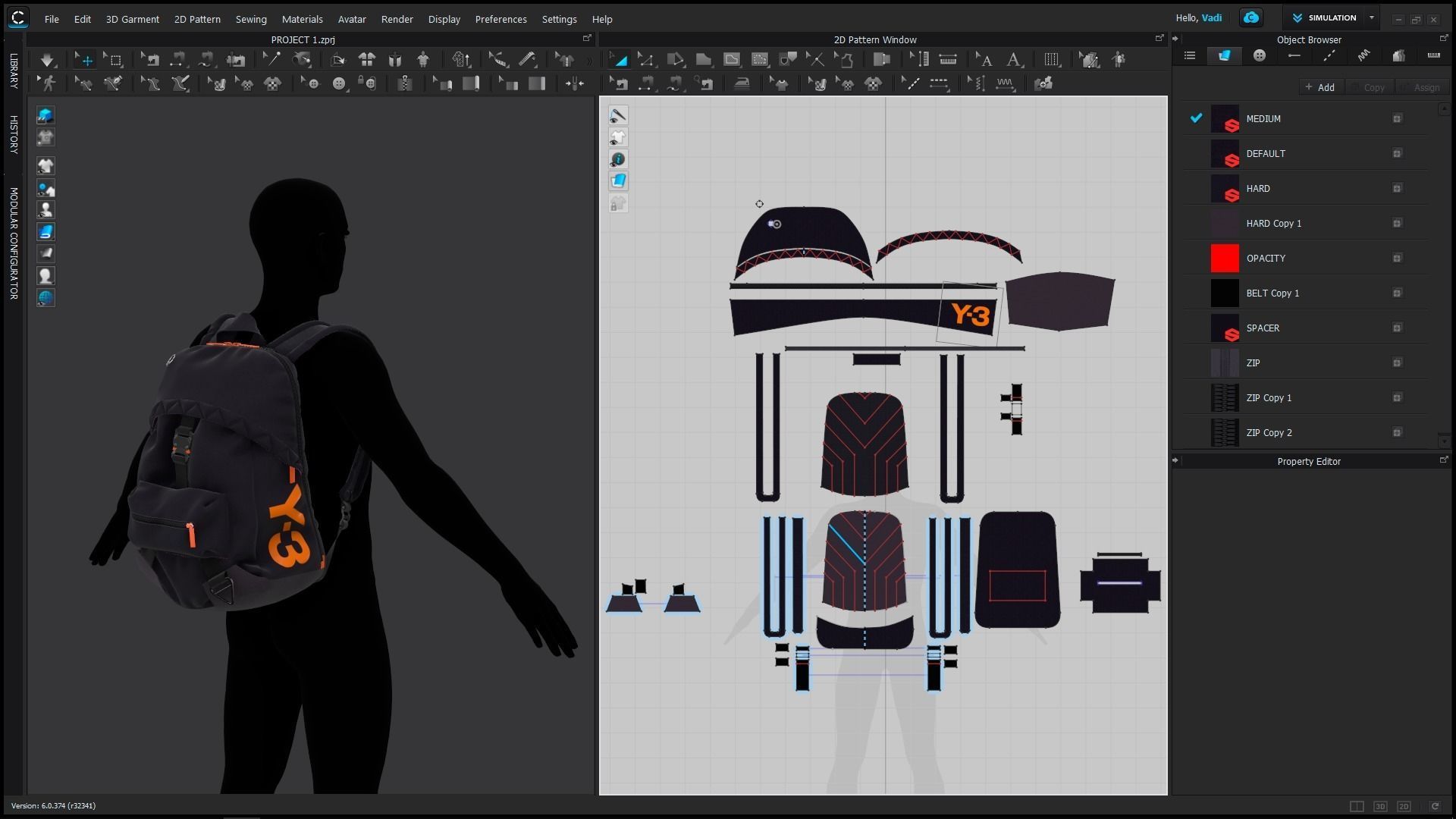Open the LIBRARY side panel tab
The image size is (1456, 819).
pos(14,71)
